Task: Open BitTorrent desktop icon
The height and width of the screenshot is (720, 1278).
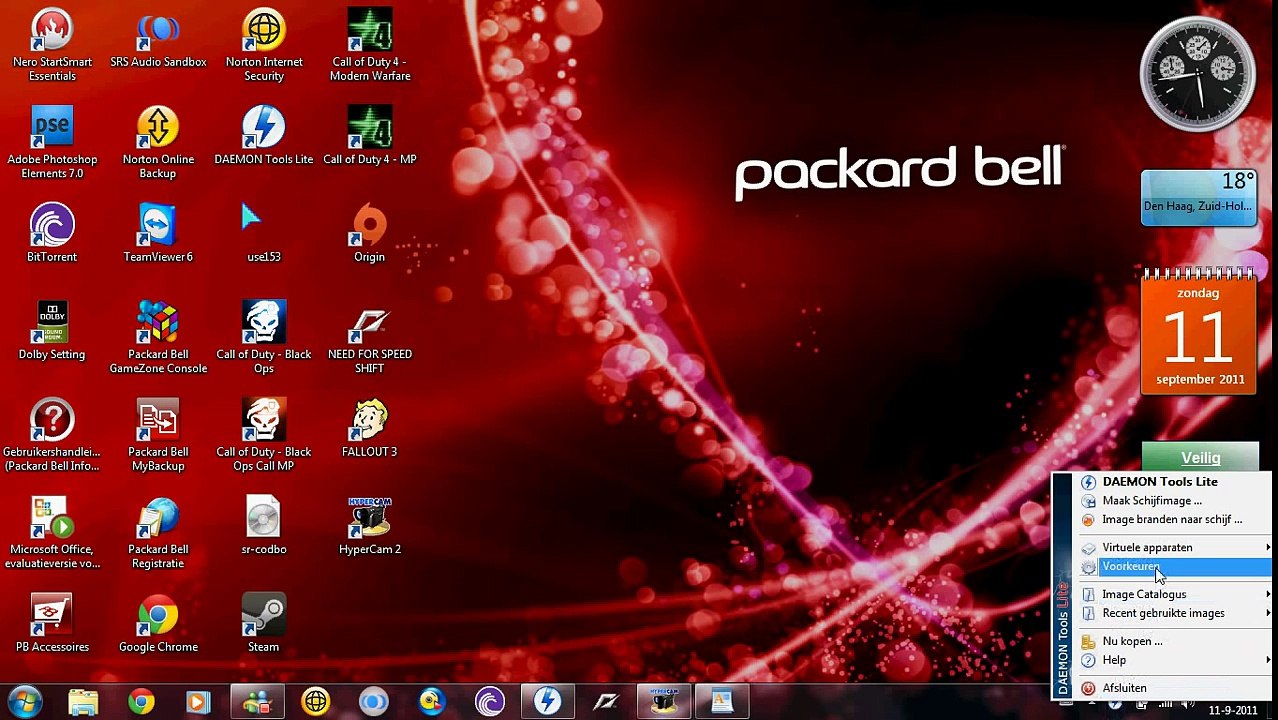Action: click(x=52, y=233)
